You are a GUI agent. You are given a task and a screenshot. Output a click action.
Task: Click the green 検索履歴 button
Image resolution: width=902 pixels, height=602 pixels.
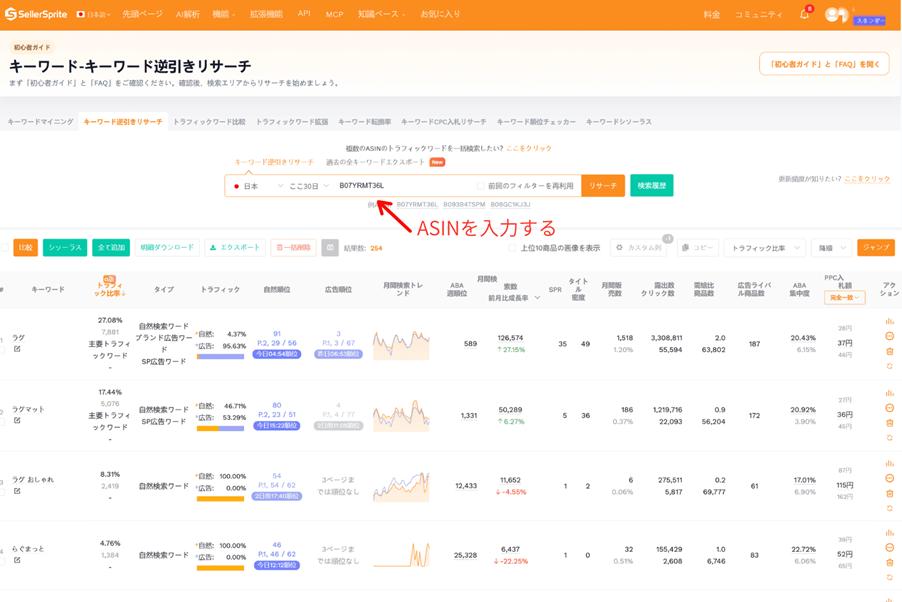coord(651,185)
